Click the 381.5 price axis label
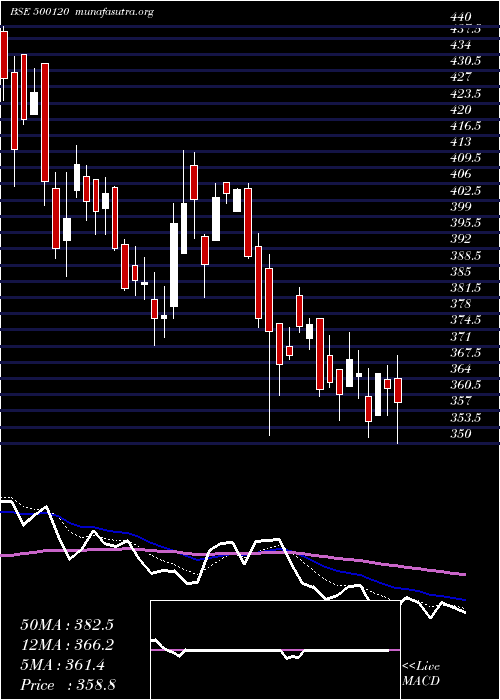The image size is (500, 700). coord(466,287)
